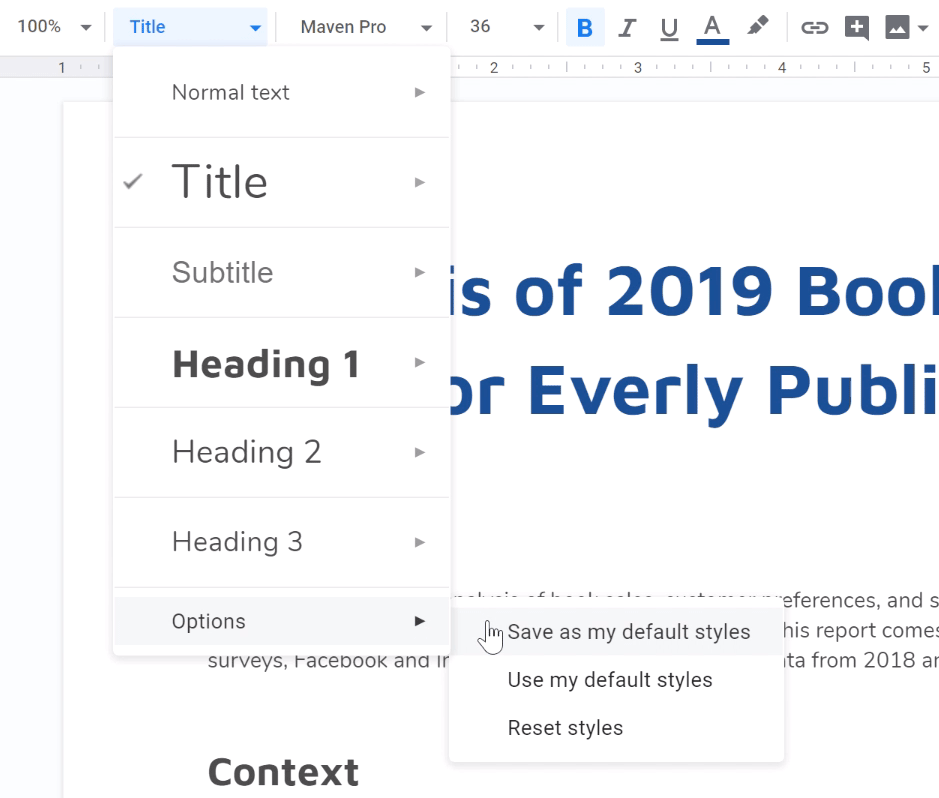Open the text color picker
939x798 pixels.
(x=712, y=27)
